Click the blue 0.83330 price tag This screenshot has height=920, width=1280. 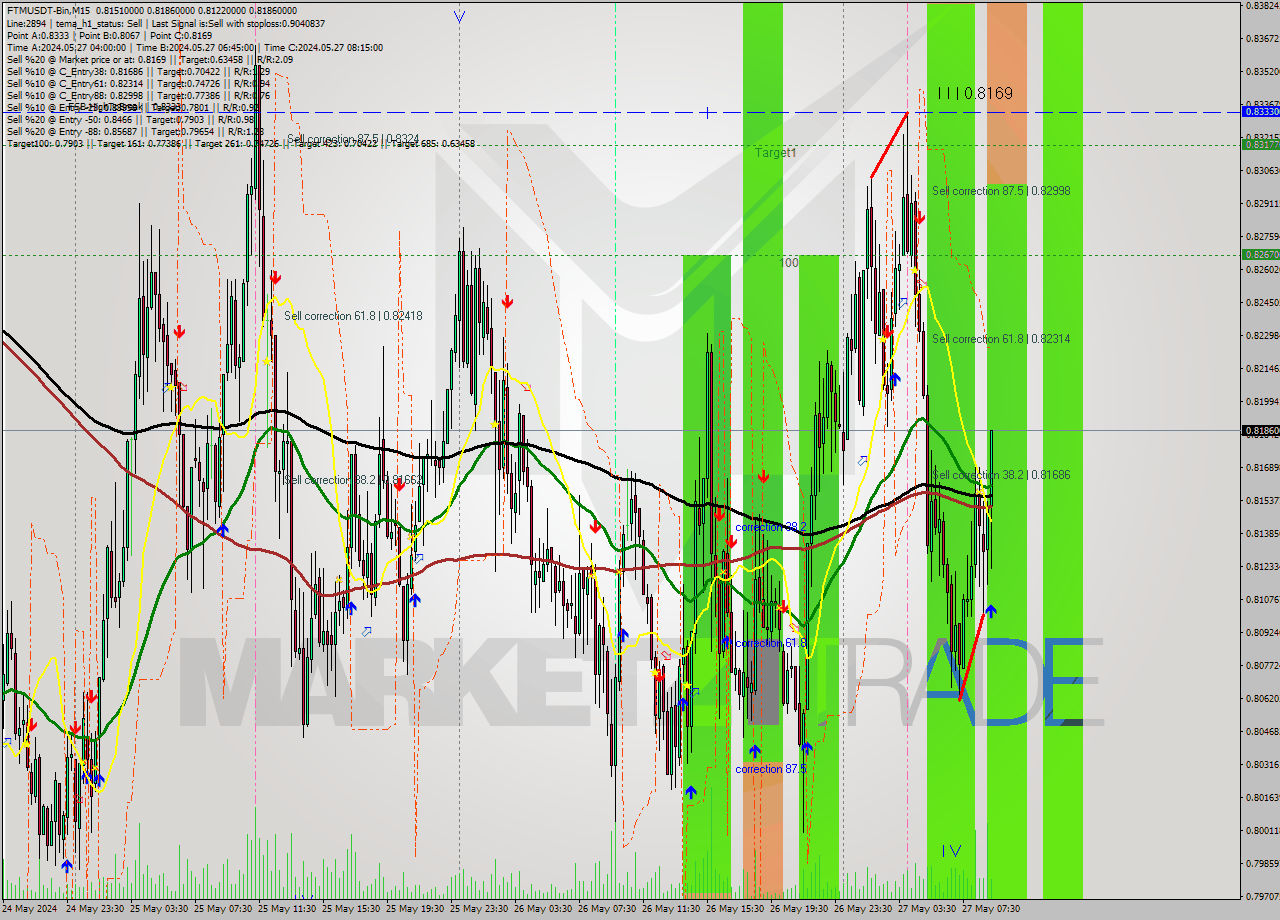click(x=1260, y=112)
